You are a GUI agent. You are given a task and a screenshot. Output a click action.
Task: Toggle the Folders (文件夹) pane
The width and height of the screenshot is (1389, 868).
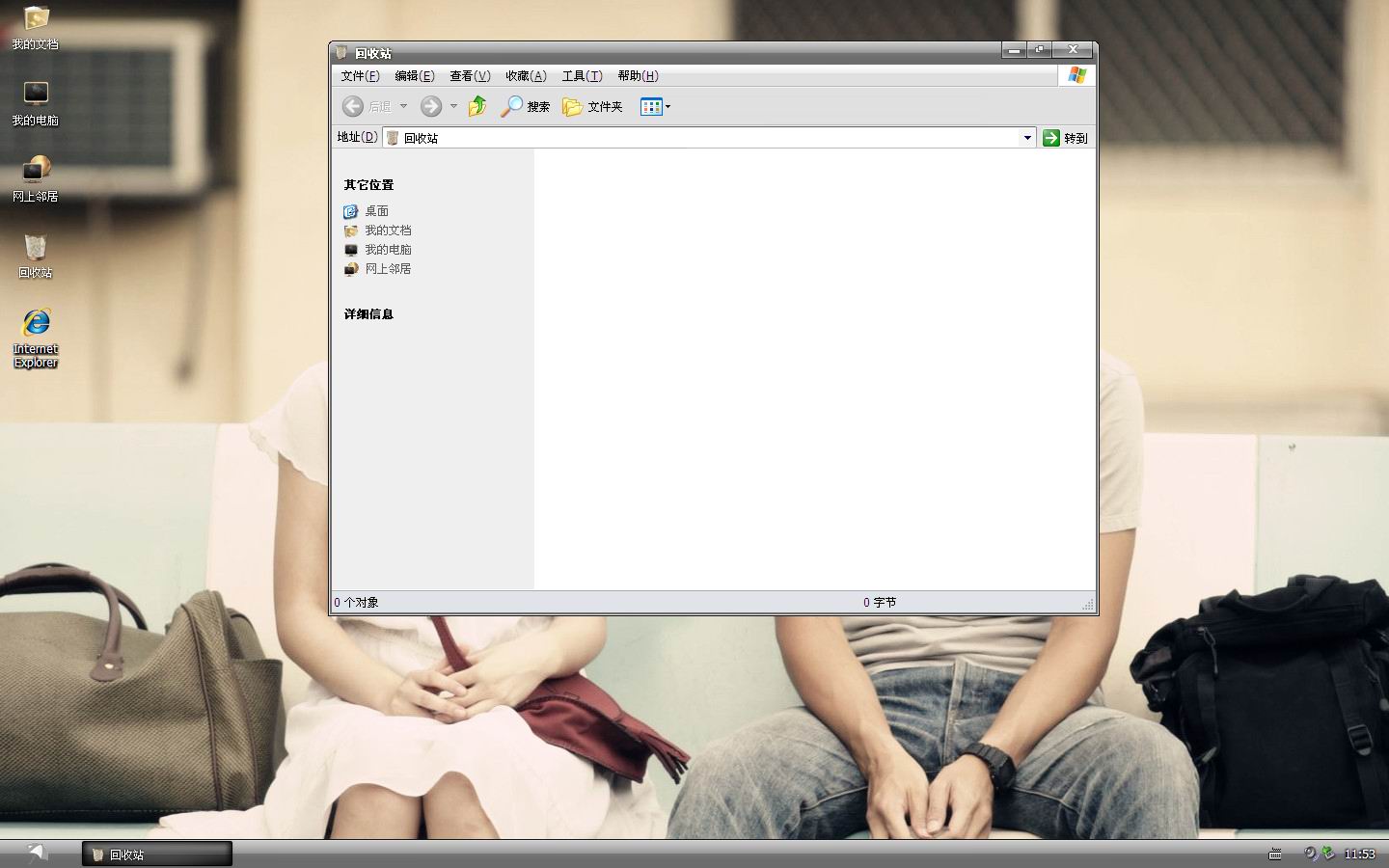(x=593, y=106)
